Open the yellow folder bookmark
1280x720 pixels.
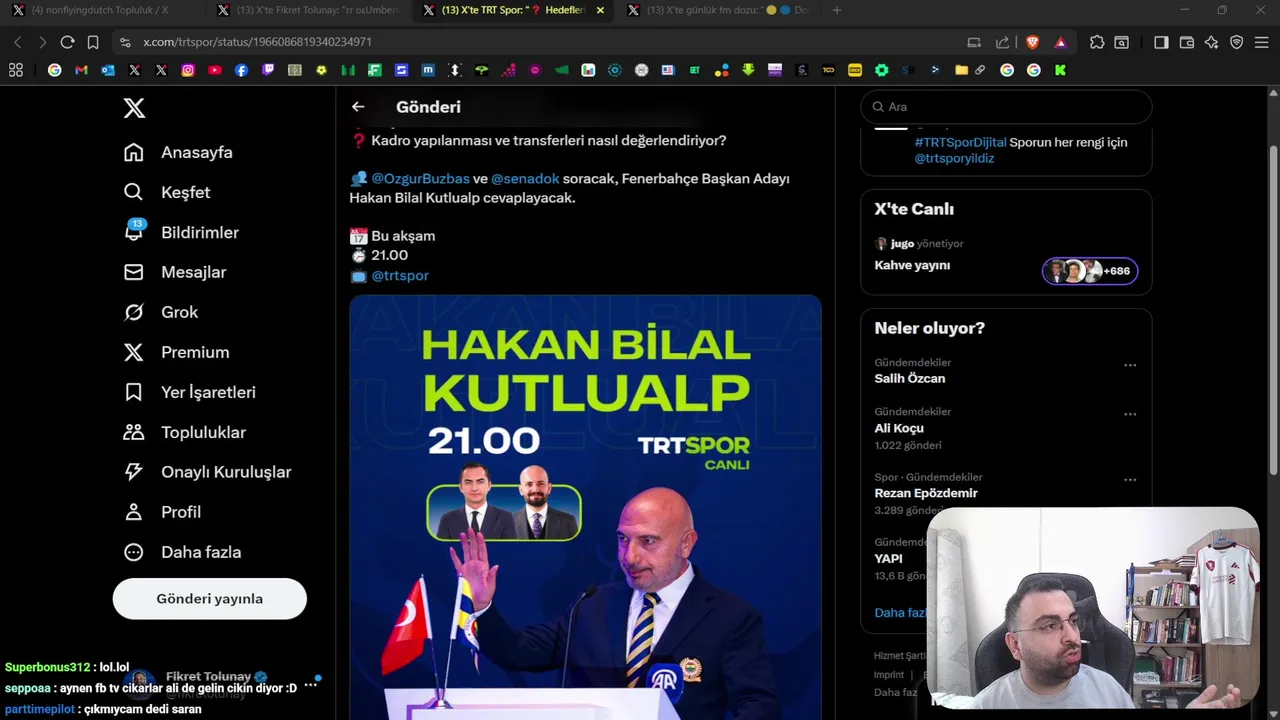tap(961, 70)
